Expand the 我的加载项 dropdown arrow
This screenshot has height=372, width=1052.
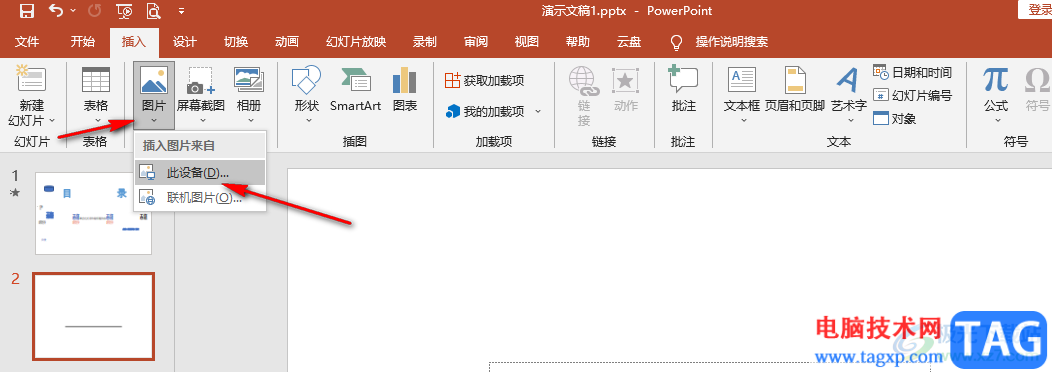tap(537, 111)
